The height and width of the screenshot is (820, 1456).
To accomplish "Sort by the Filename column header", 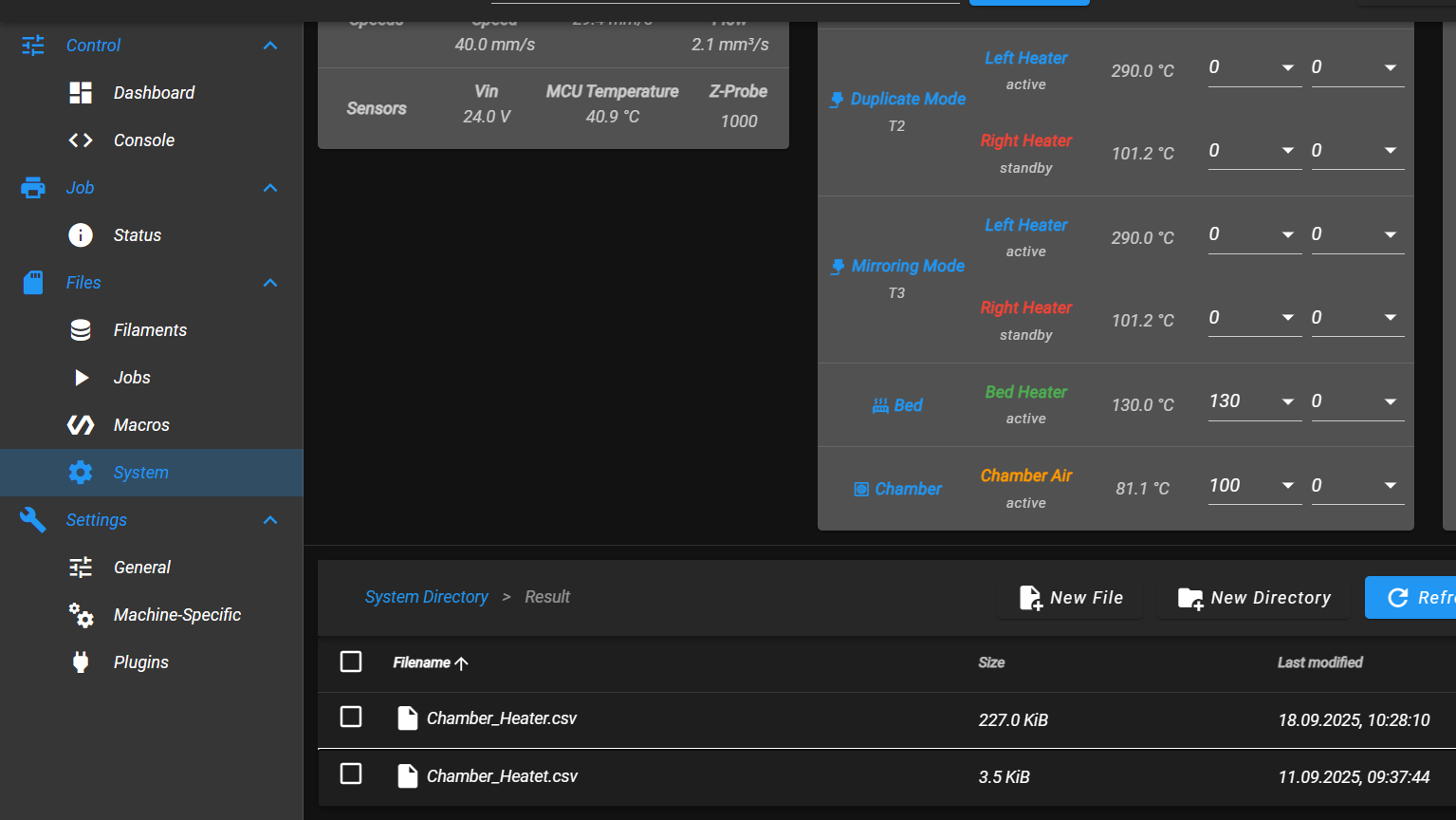I will tap(431, 662).
